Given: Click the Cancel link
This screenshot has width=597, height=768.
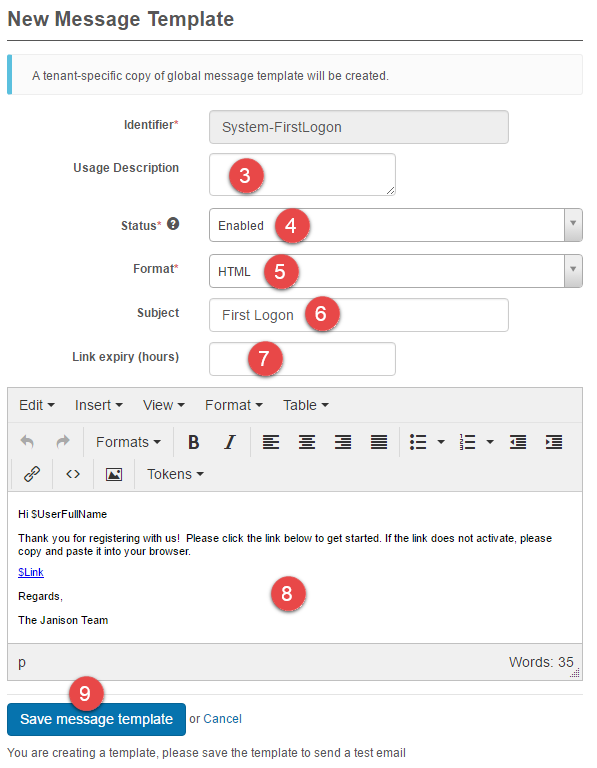Looking at the screenshot, I should point(222,719).
